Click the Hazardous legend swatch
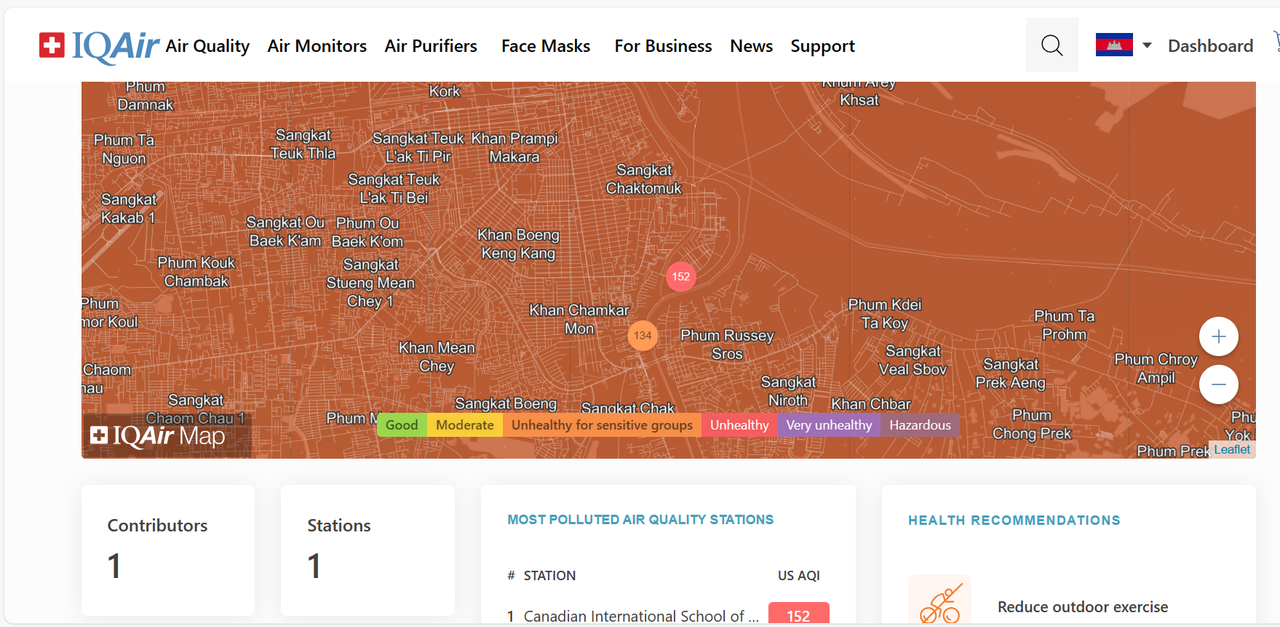Screen dimensions: 1280x627 pos(920,425)
